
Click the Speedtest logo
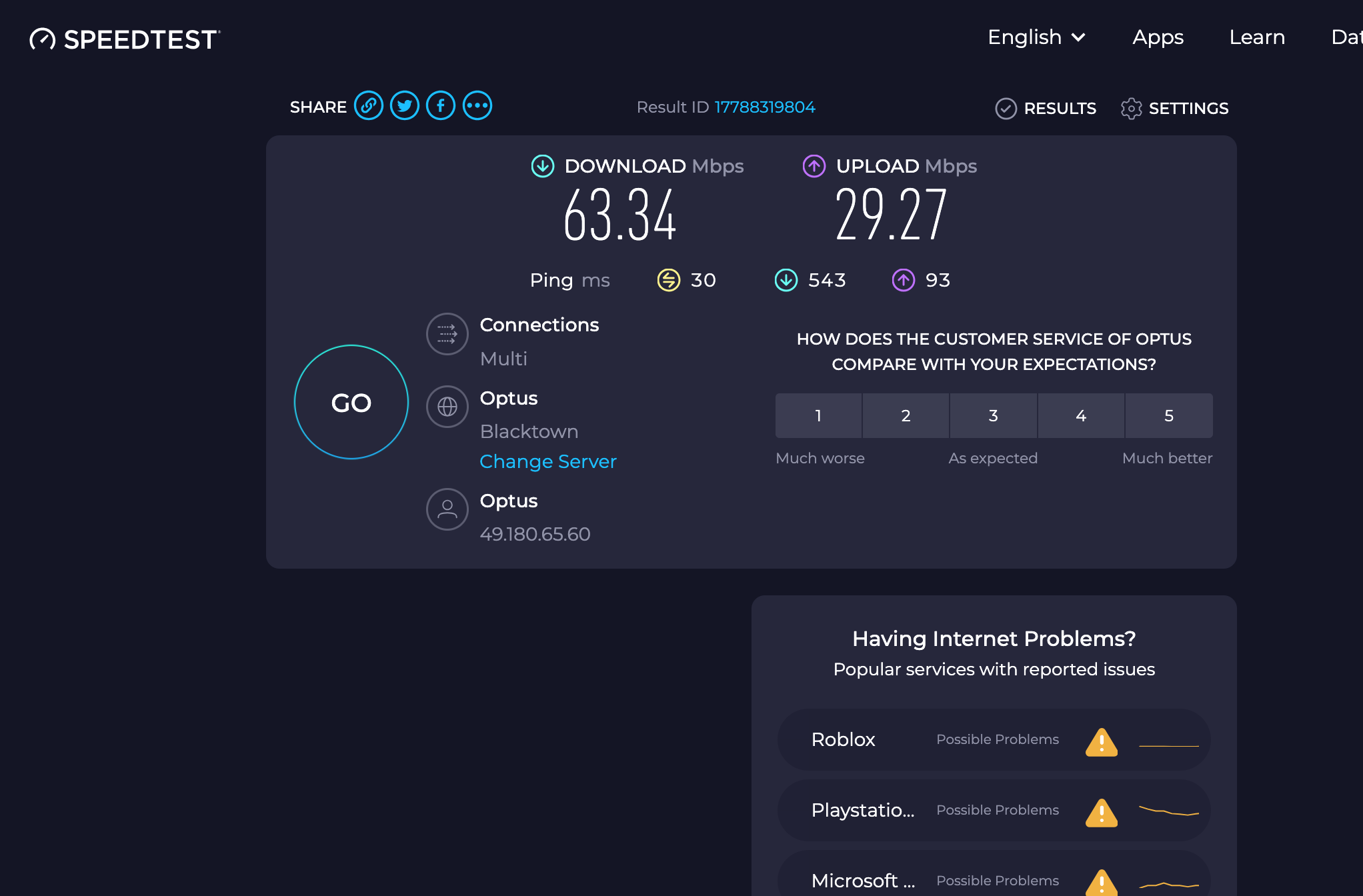[125, 39]
